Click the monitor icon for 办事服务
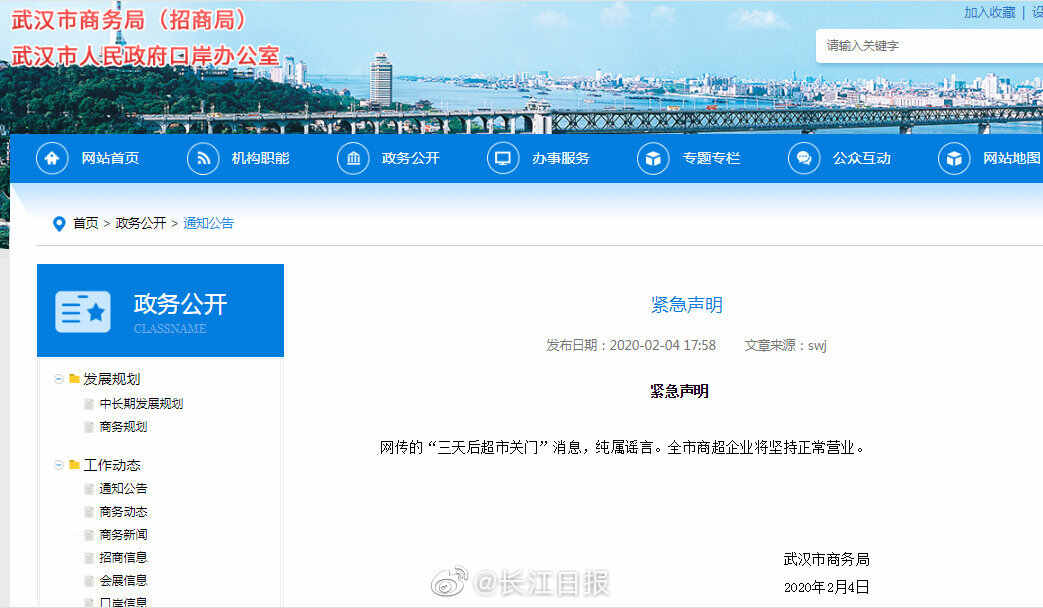The height and width of the screenshot is (608, 1043). pyautogui.click(x=503, y=159)
